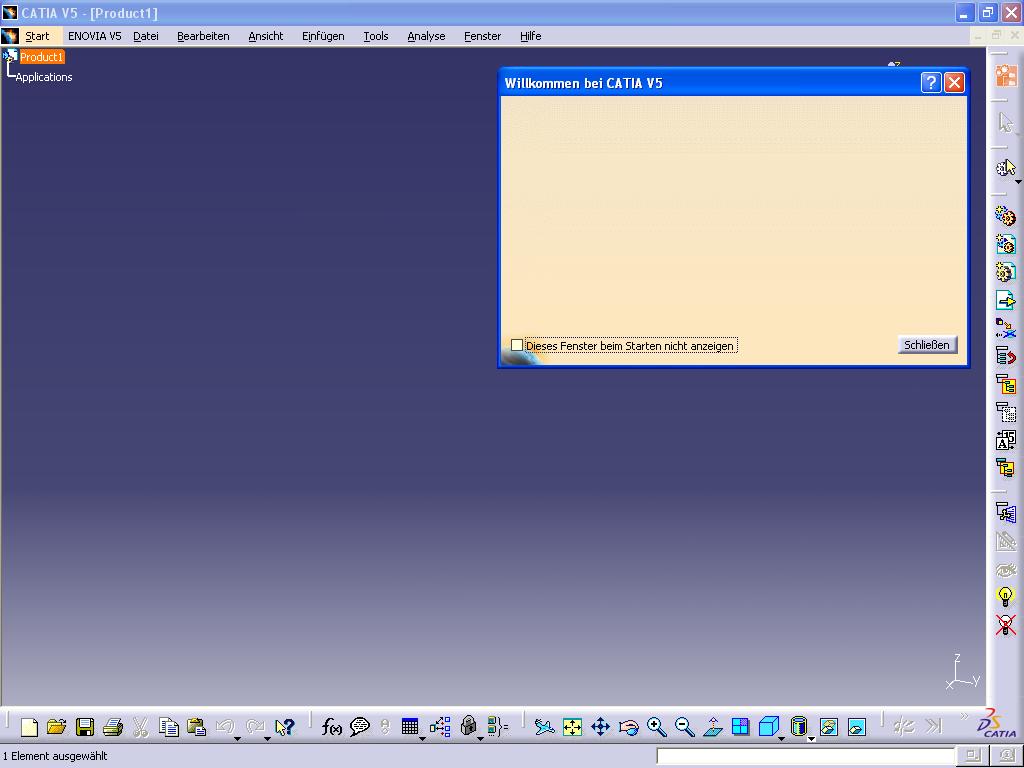Open the Formula f(x) tool
The height and width of the screenshot is (768, 1024).
pyautogui.click(x=332, y=727)
